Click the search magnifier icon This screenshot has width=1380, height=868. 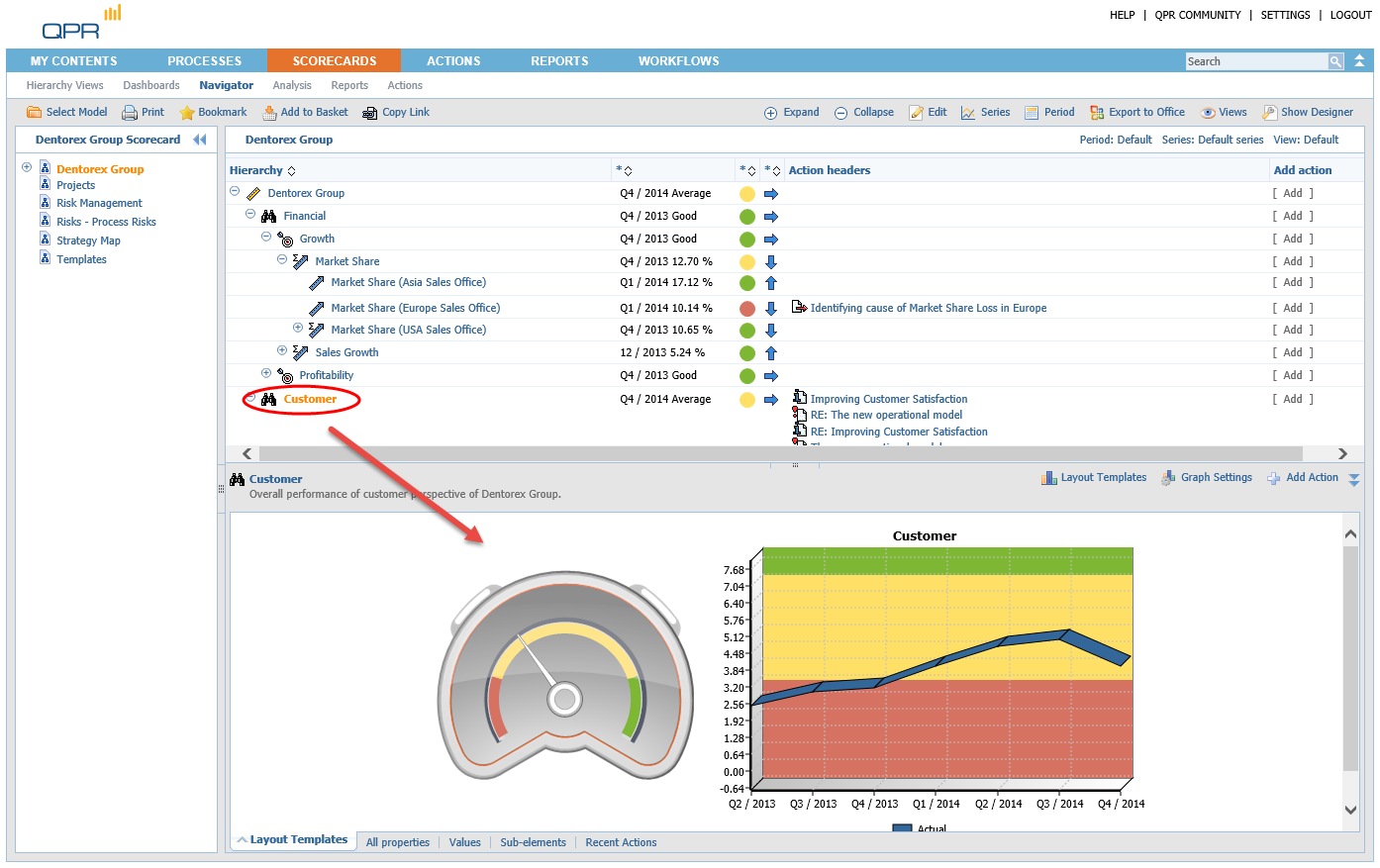pos(1335,61)
